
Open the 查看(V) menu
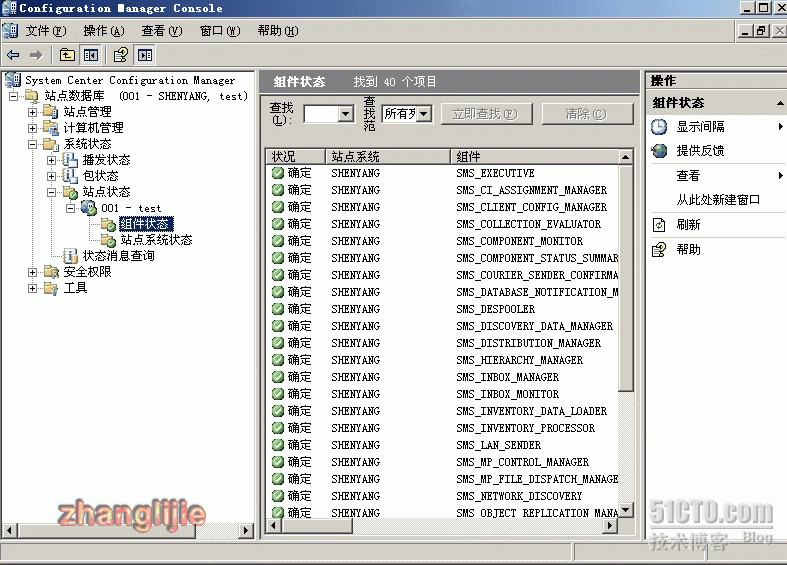click(162, 31)
